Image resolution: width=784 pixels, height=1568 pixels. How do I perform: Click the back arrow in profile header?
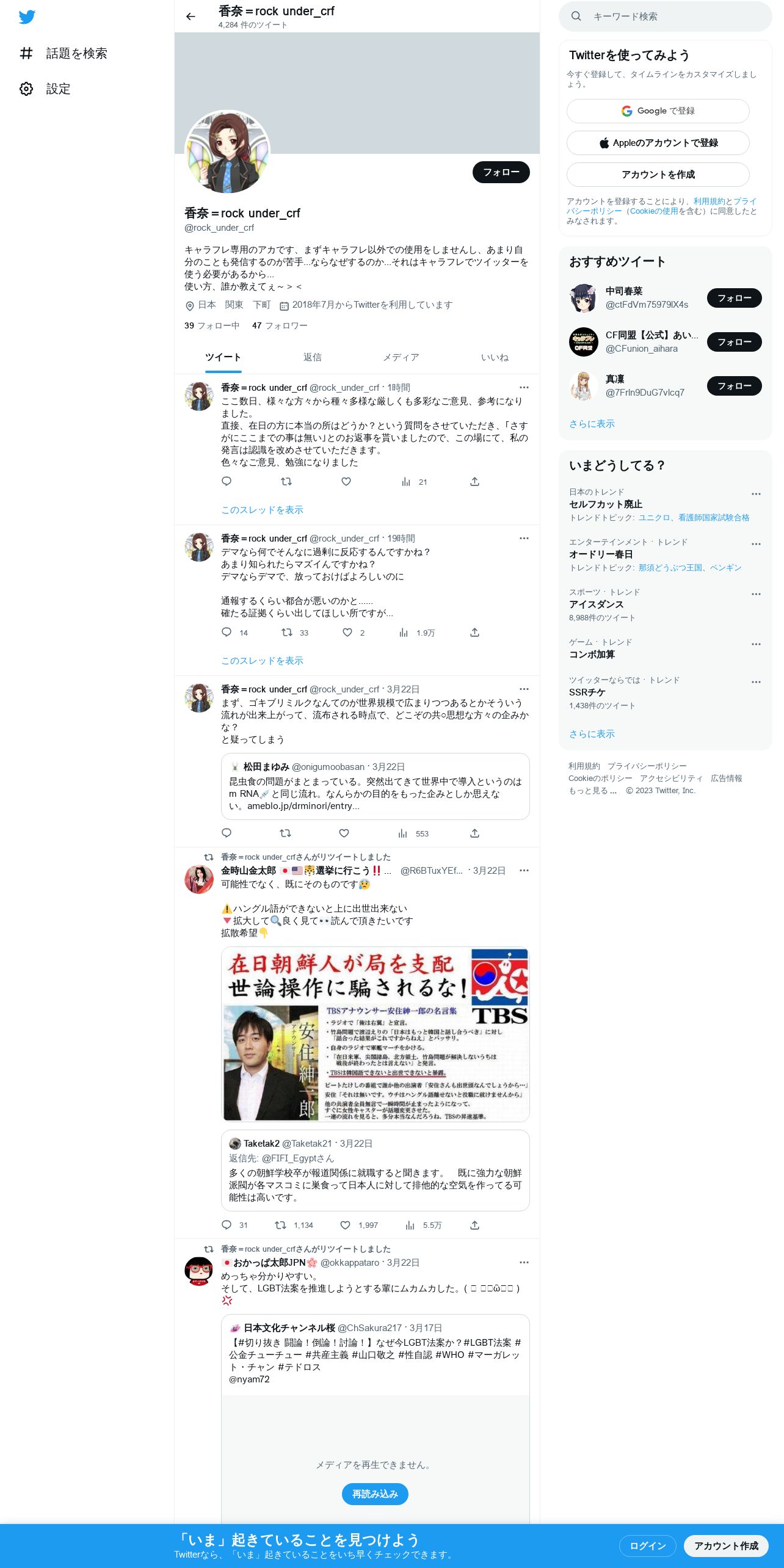(191, 16)
